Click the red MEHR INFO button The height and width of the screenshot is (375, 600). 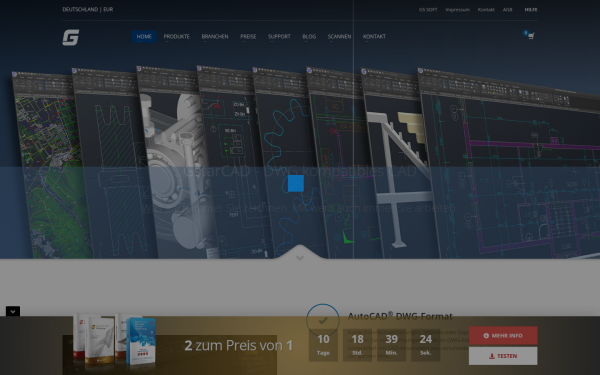503,336
